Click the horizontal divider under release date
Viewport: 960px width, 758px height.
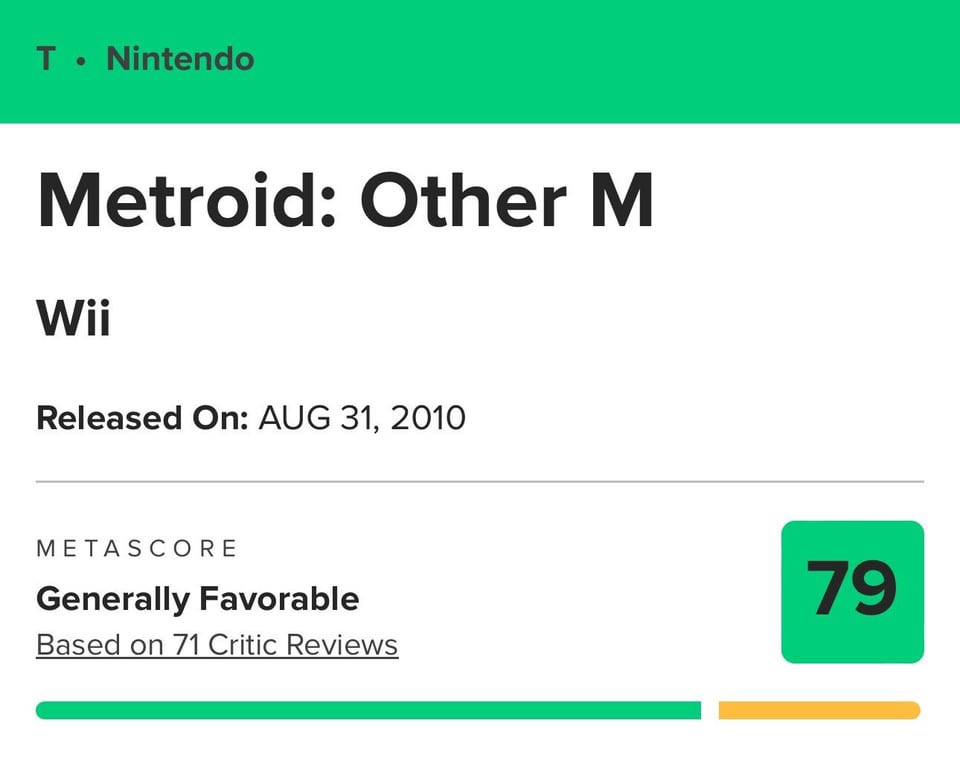pos(480,482)
